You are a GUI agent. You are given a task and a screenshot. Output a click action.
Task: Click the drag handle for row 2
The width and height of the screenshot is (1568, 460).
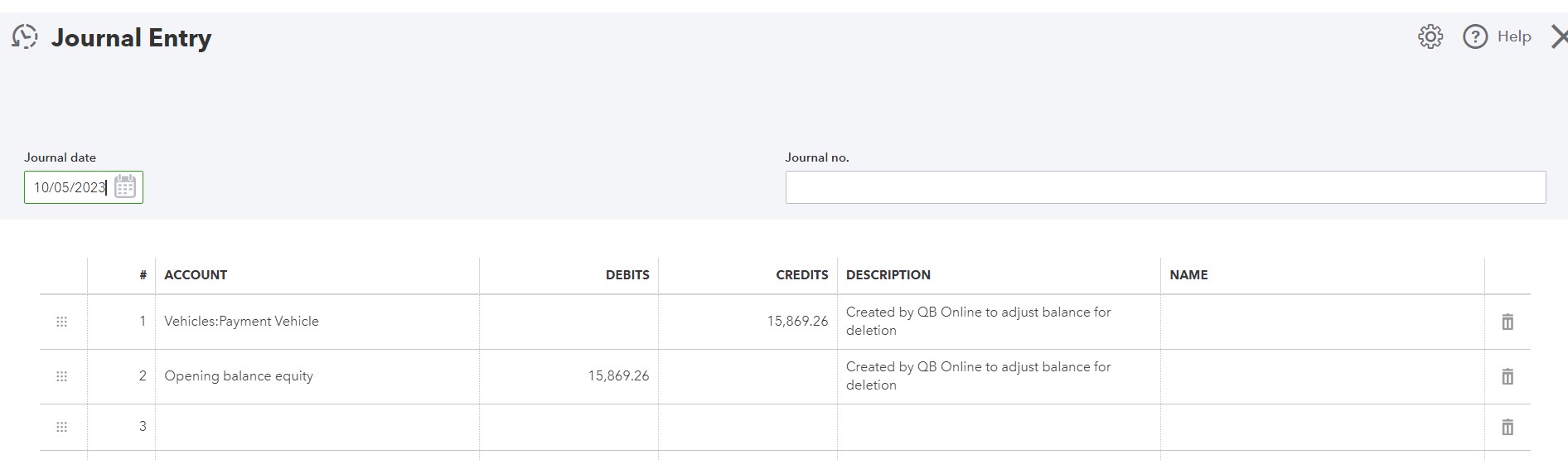61,376
